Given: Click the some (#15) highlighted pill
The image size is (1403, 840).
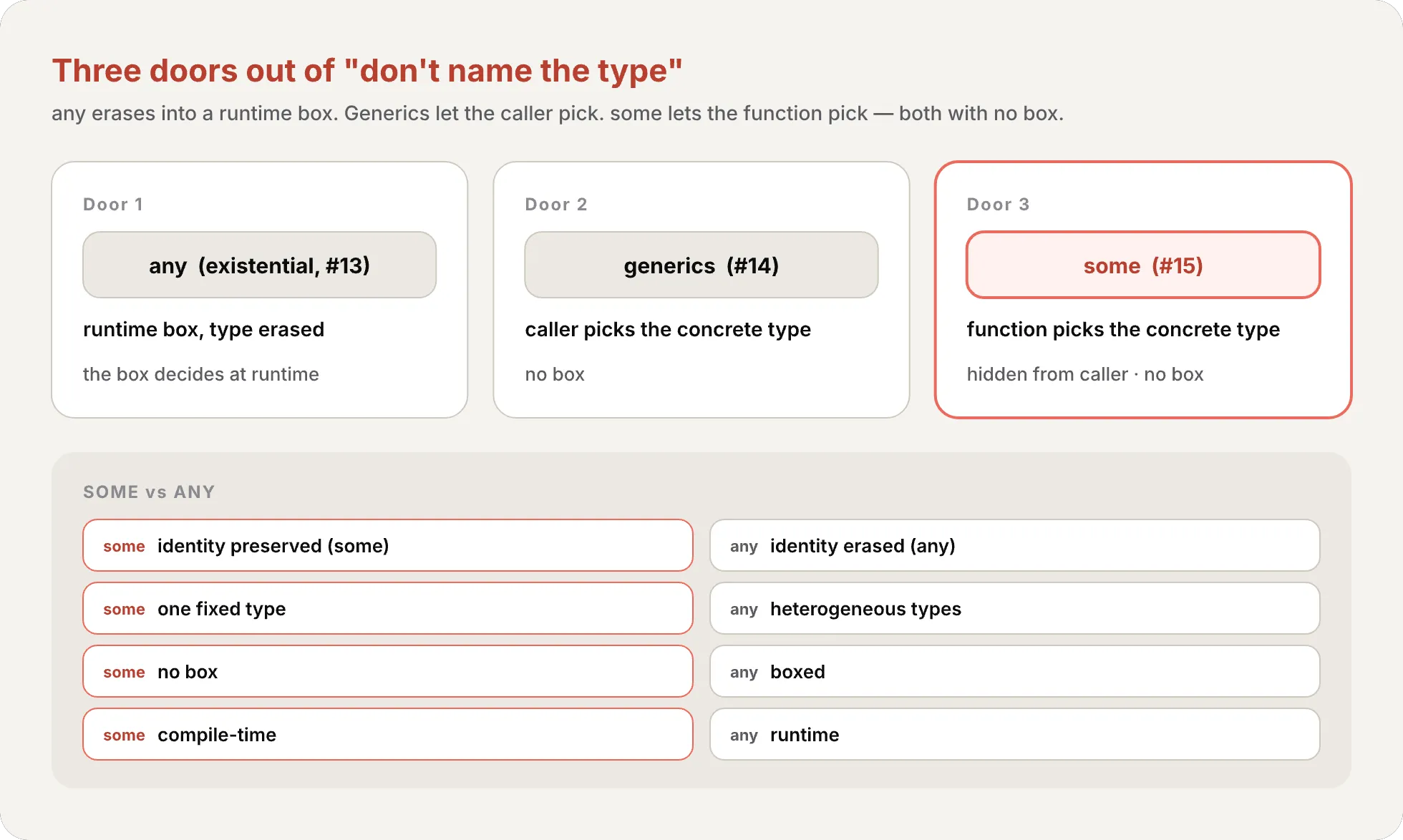Looking at the screenshot, I should 1143,265.
